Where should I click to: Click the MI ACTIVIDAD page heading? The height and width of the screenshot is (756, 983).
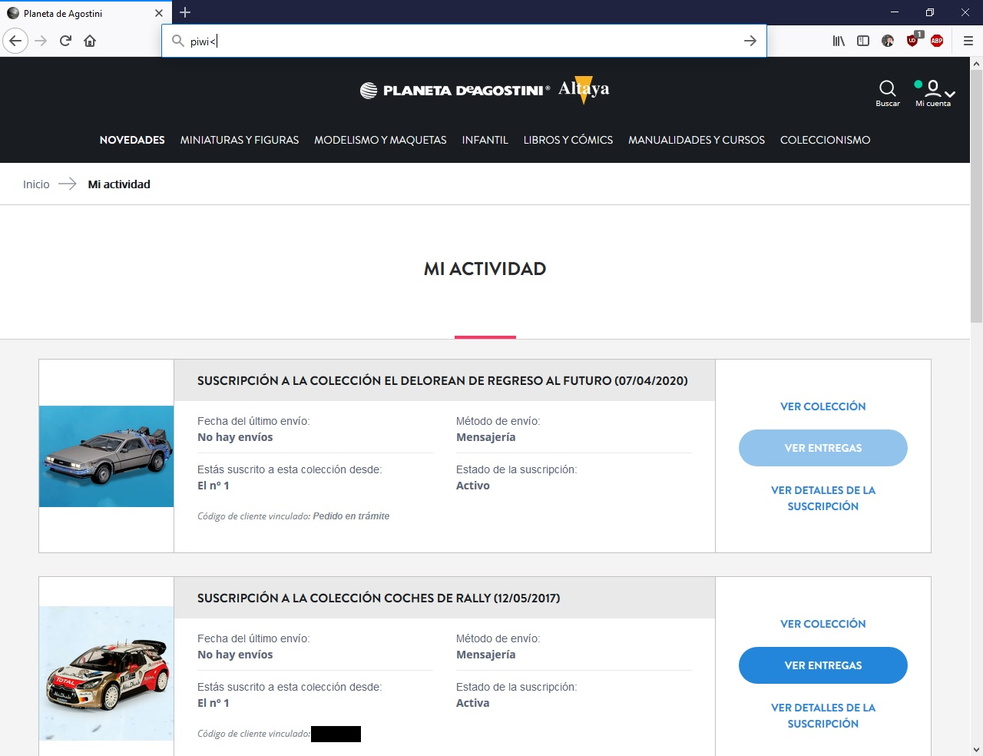(485, 268)
